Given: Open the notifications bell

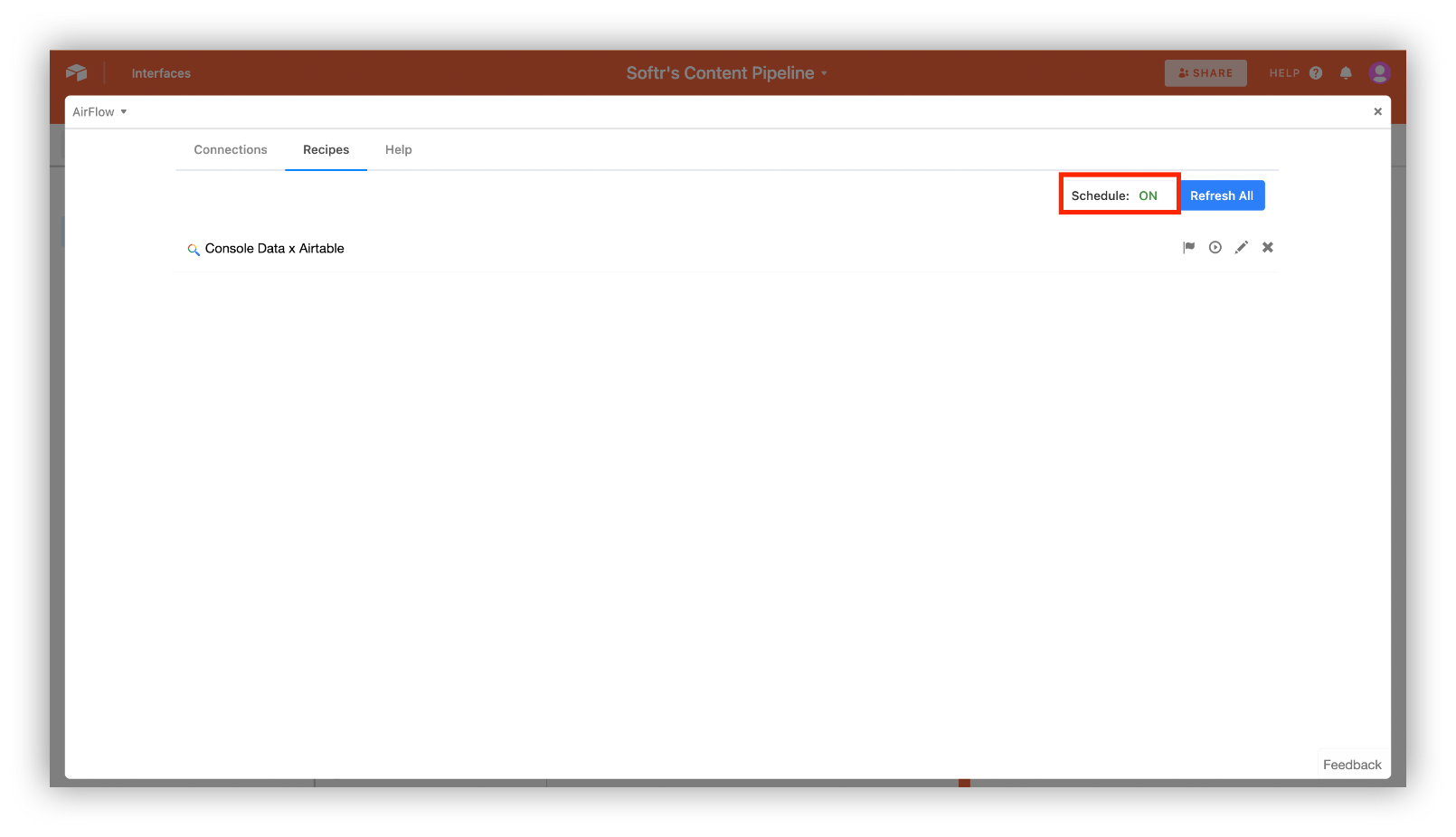Looking at the screenshot, I should tap(1346, 73).
